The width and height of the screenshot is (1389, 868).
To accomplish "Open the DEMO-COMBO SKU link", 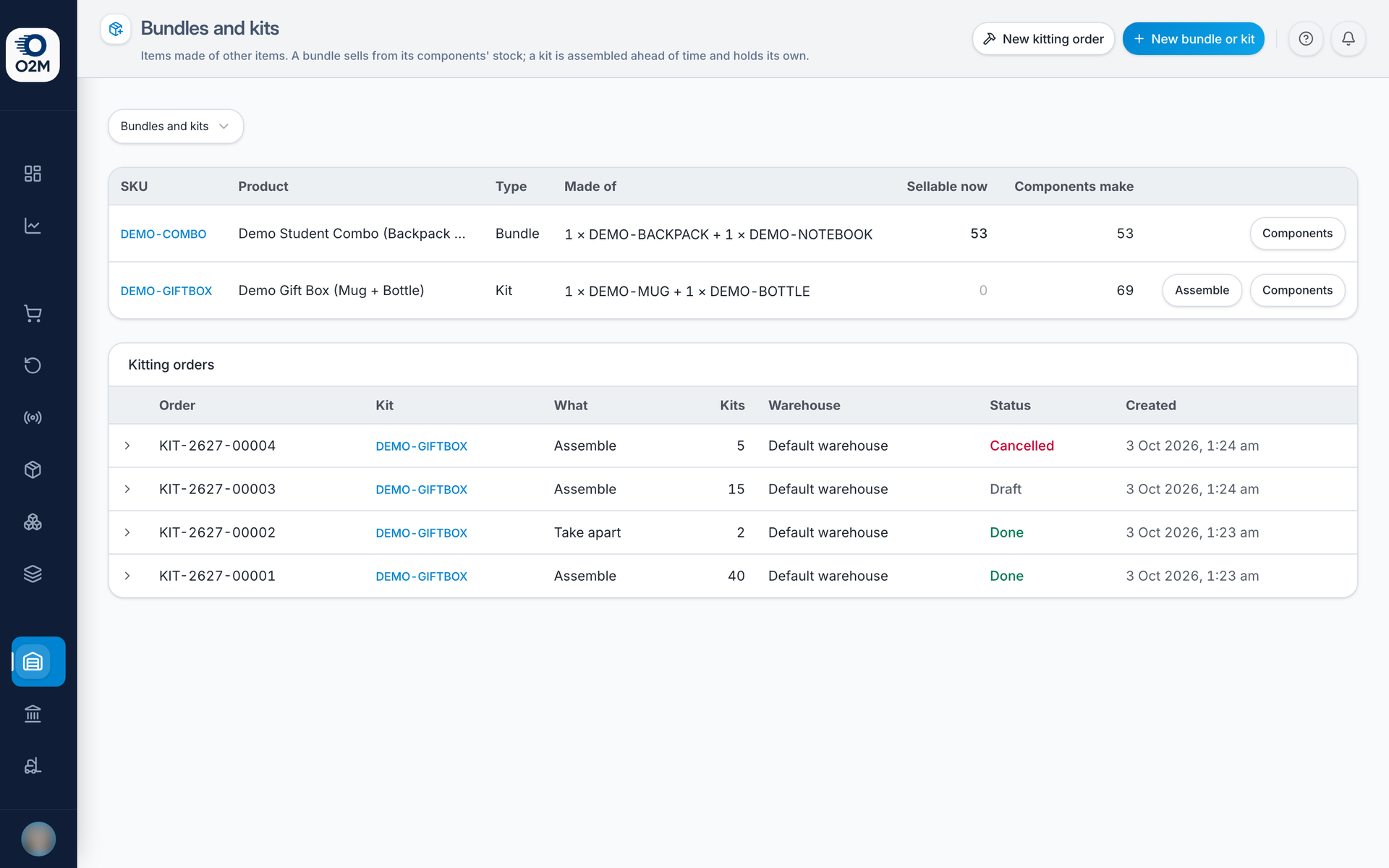I will pos(163,234).
